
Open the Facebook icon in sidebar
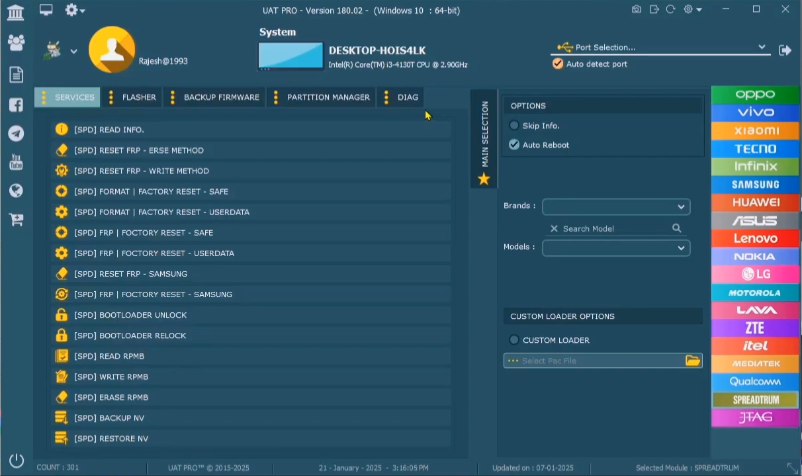16,105
